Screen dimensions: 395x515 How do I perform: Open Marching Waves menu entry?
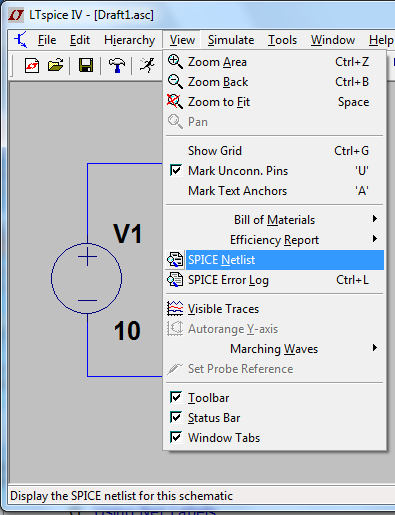(x=274, y=349)
